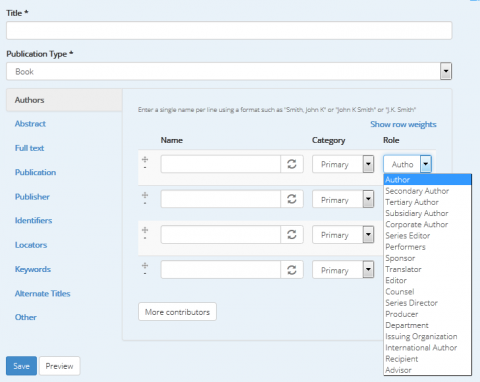Grab the drag handle of the first author row
The image size is (480, 382).
(145, 160)
